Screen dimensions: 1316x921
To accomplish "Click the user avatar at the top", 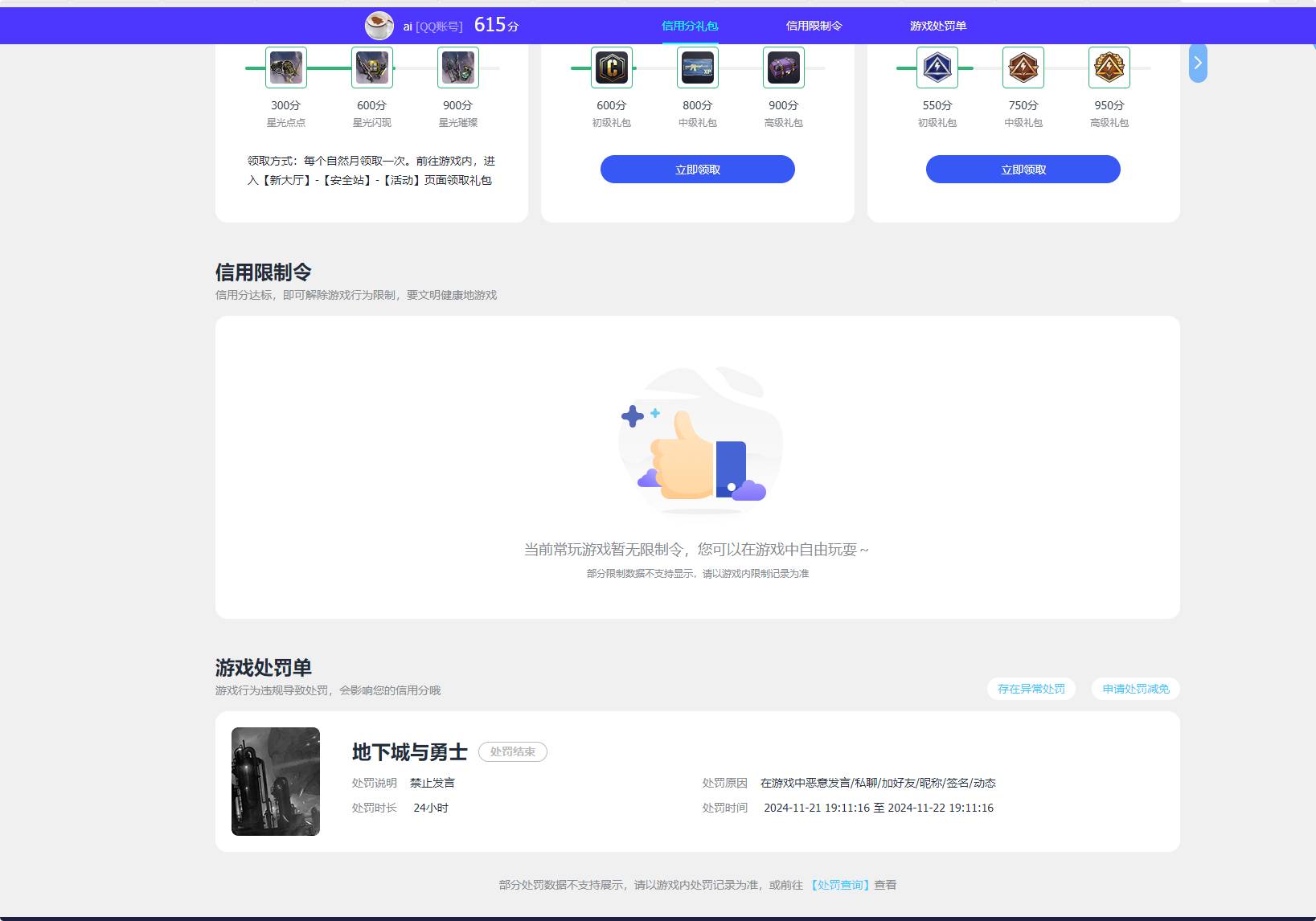I will pos(377,25).
